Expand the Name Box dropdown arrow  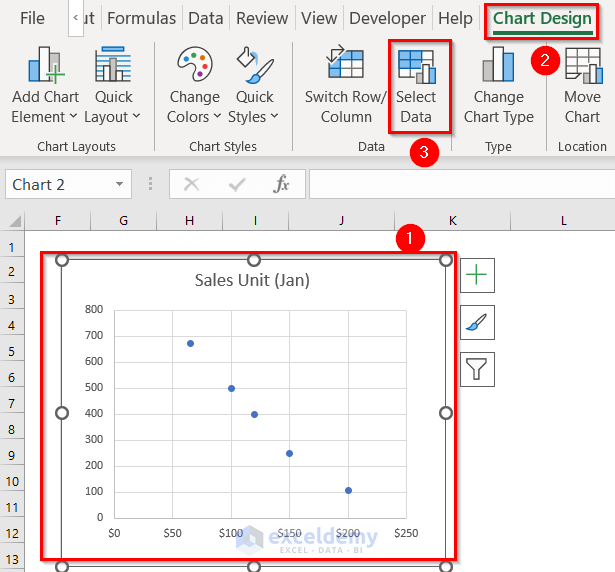(x=119, y=184)
